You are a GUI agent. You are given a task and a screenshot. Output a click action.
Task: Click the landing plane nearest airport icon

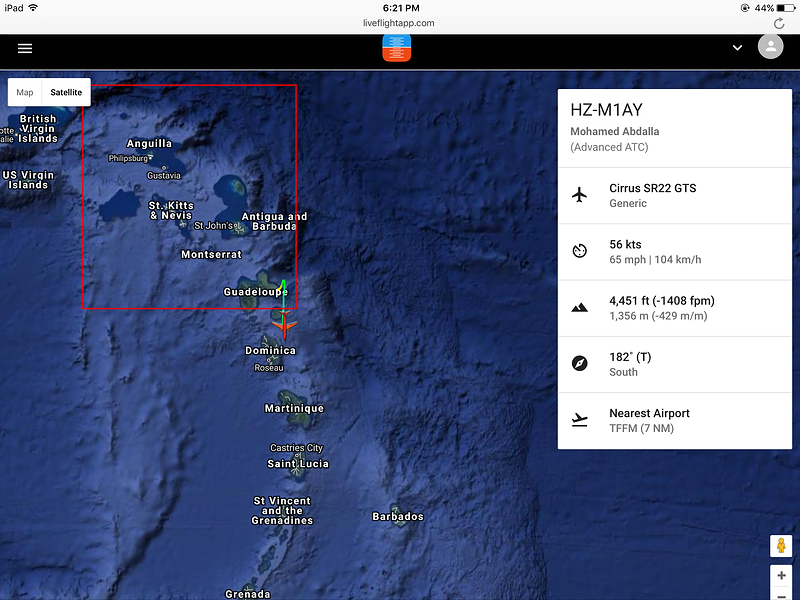pyautogui.click(x=580, y=420)
